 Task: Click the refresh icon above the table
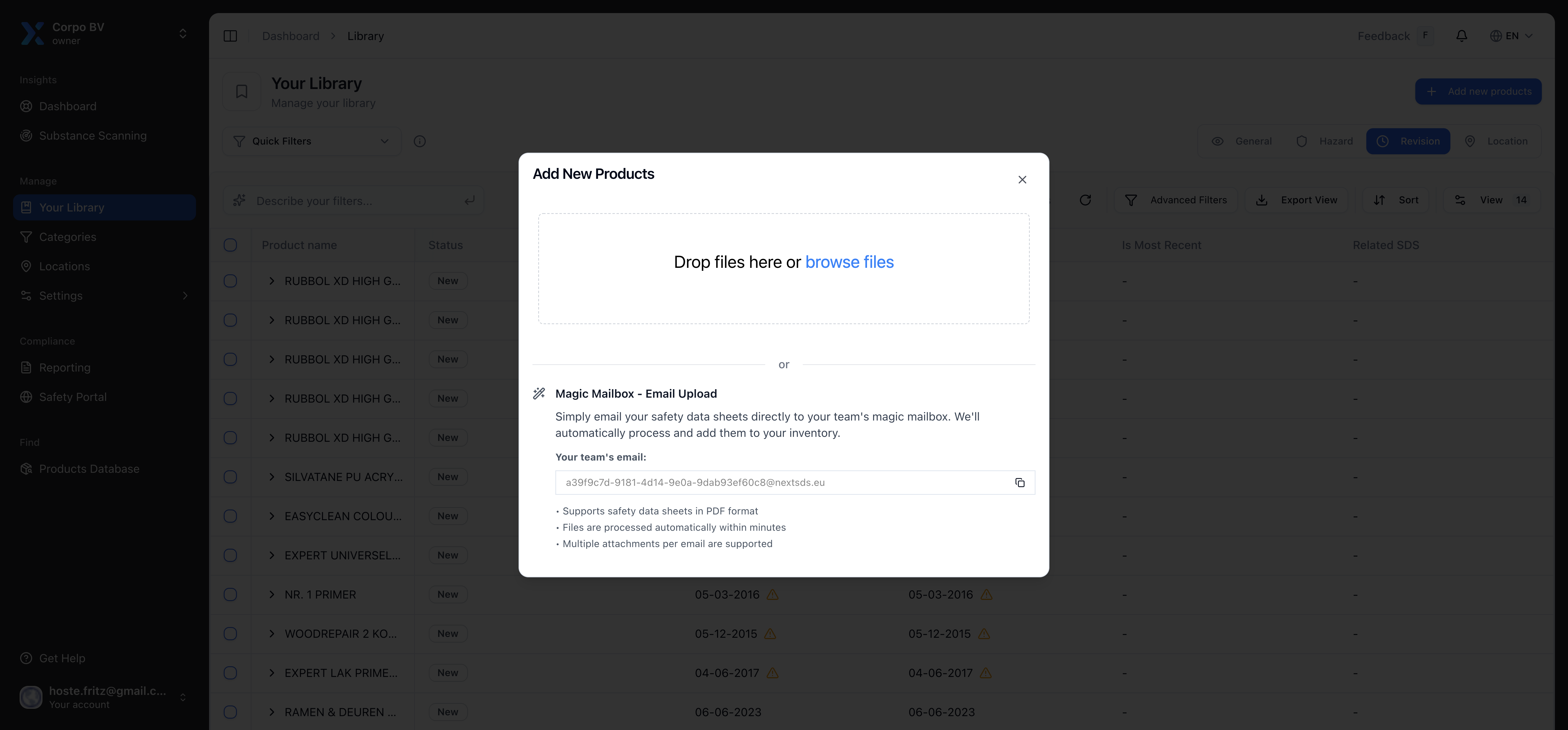tap(1086, 200)
